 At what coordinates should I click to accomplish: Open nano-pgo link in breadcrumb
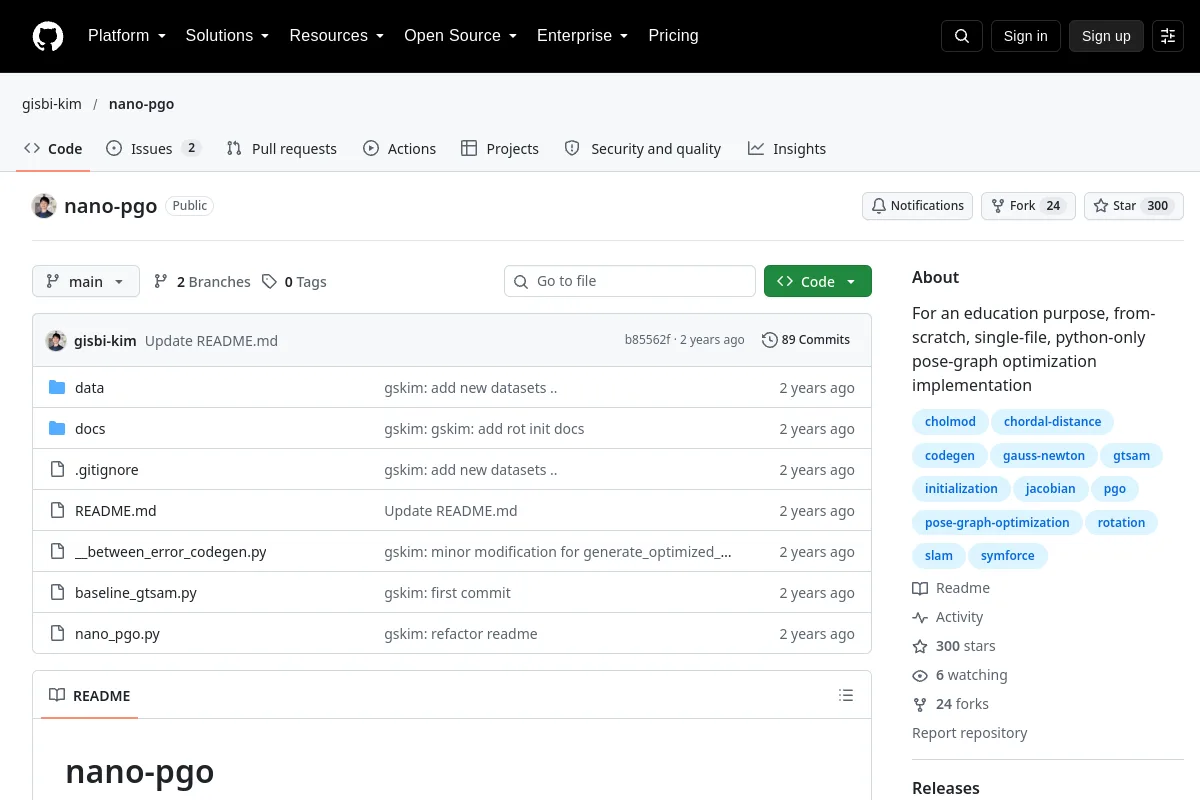[142, 104]
